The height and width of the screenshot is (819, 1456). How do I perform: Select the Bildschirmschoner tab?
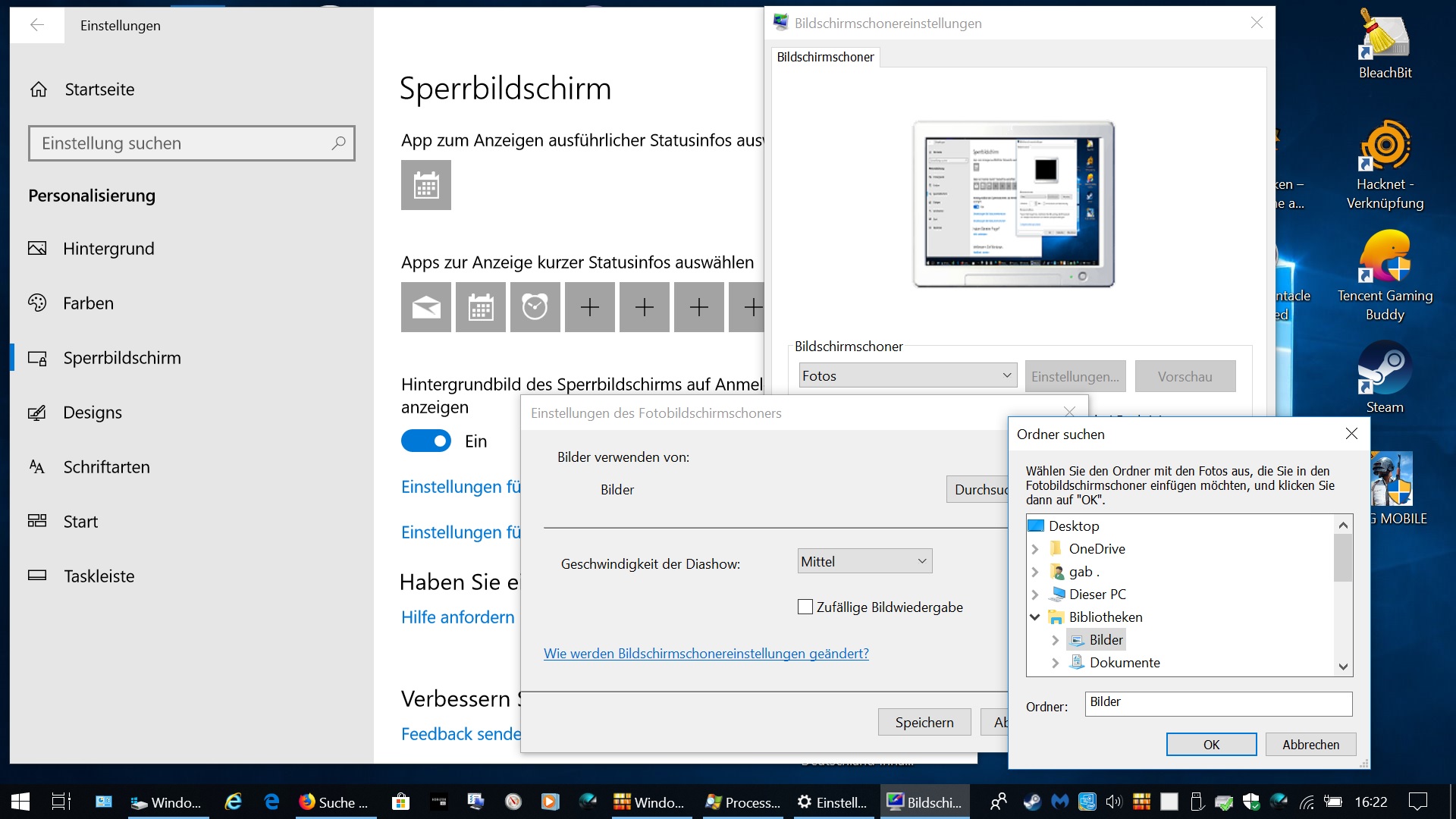(825, 57)
